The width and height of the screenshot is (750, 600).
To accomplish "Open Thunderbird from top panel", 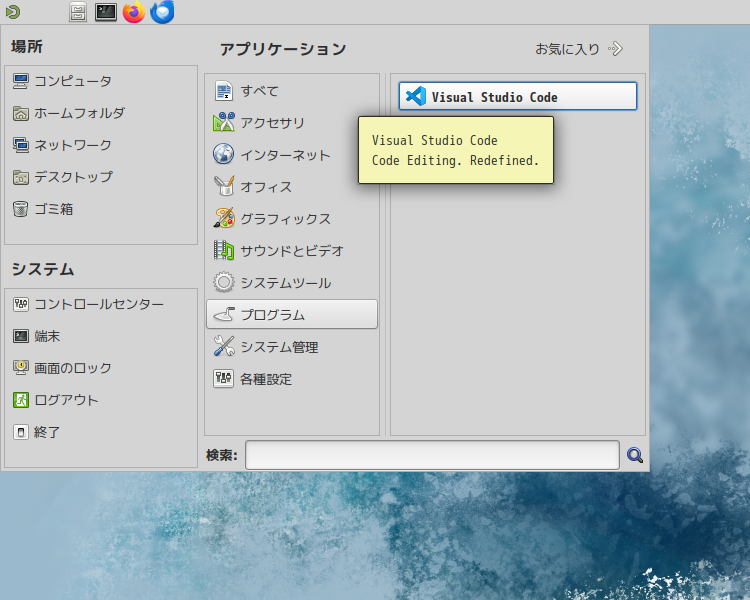I will (x=162, y=12).
